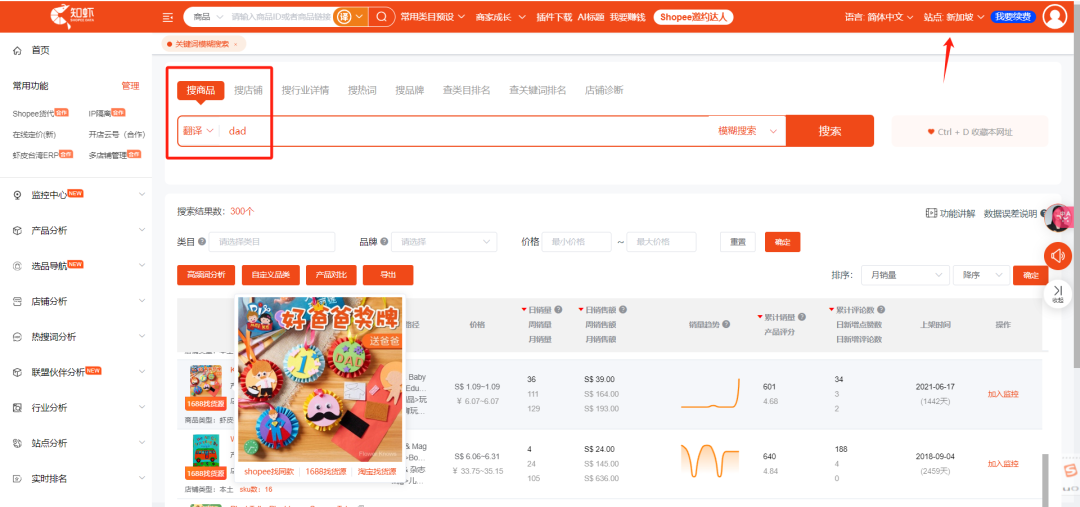Click the 热搜词分析 sidebar icon
1080x507 pixels.
click(18, 337)
